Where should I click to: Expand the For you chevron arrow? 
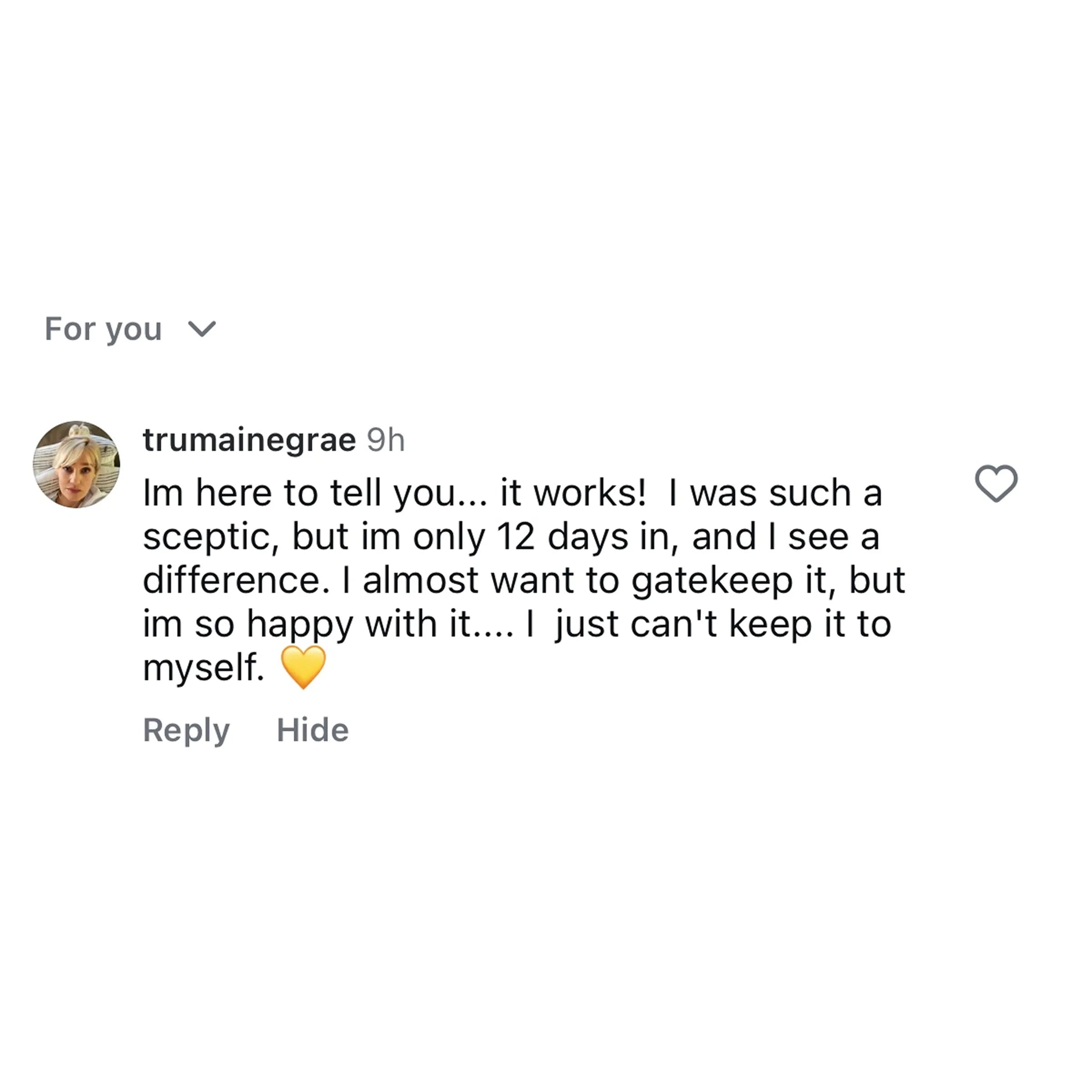202,329
